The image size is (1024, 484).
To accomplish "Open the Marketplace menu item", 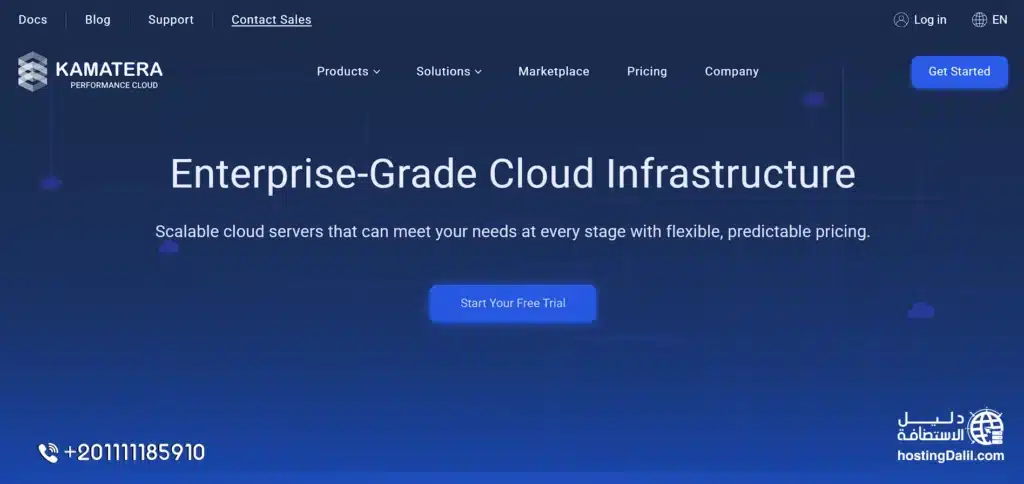I will point(553,72).
